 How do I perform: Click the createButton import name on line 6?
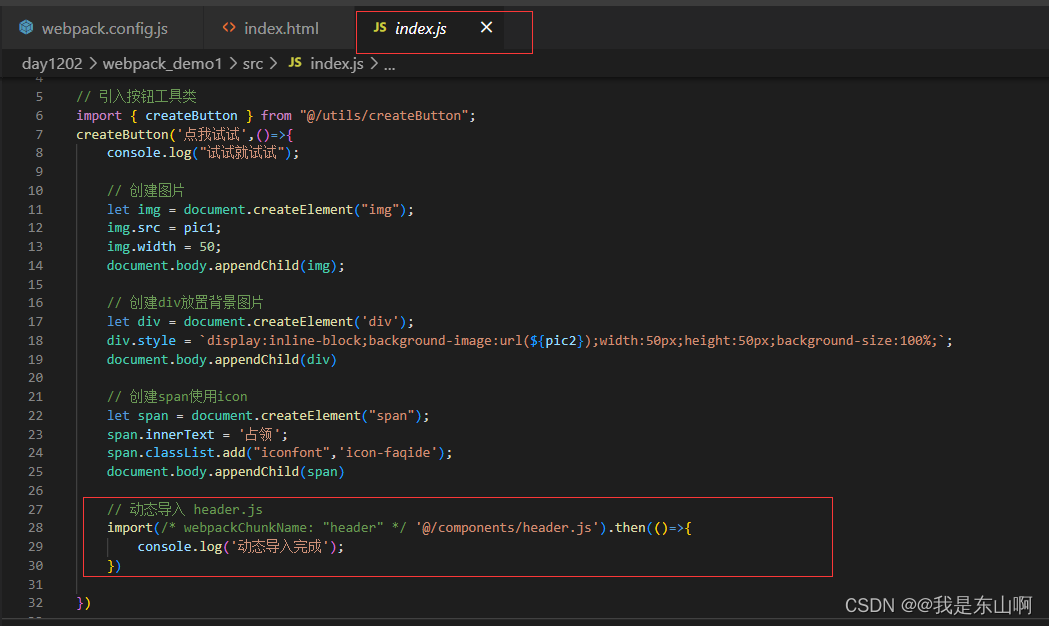pos(191,116)
